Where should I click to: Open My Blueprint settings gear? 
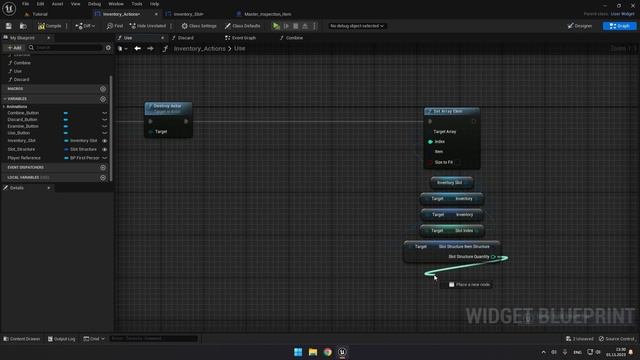pos(108,48)
